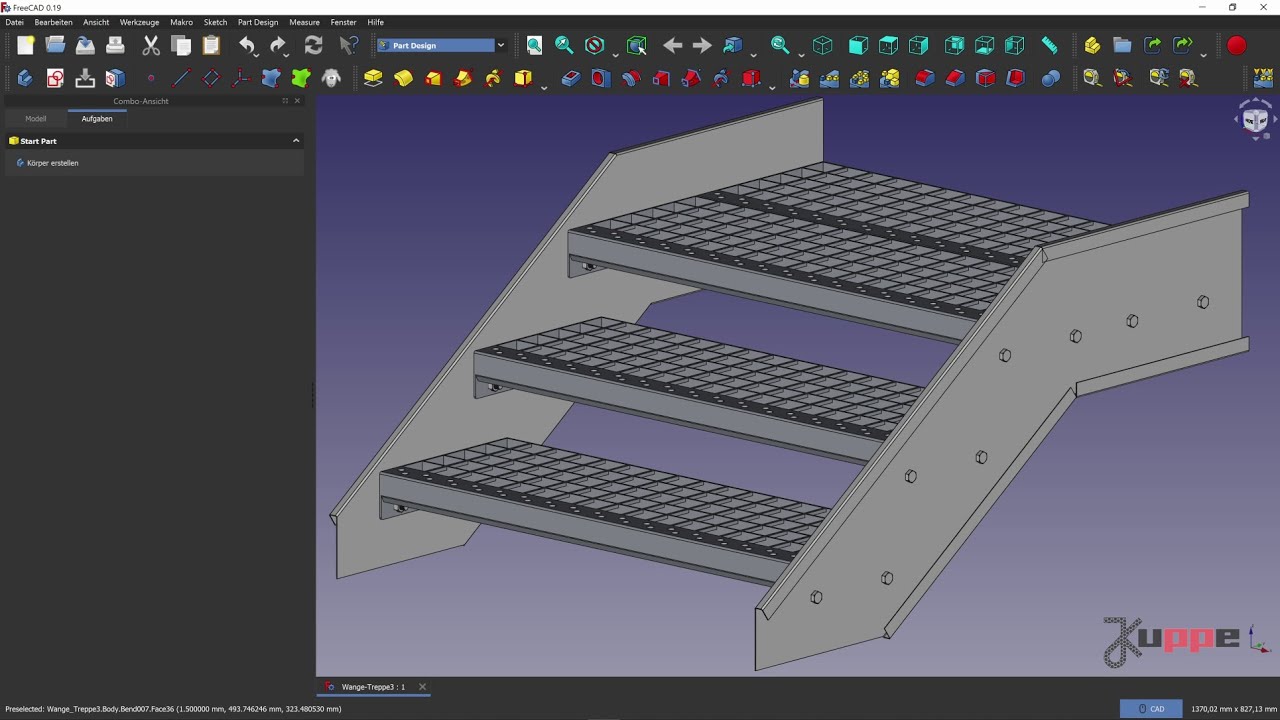Screen dimensions: 1280x720
Task: Apply Fillet with the red-edged fillet icon
Action: tap(925, 78)
